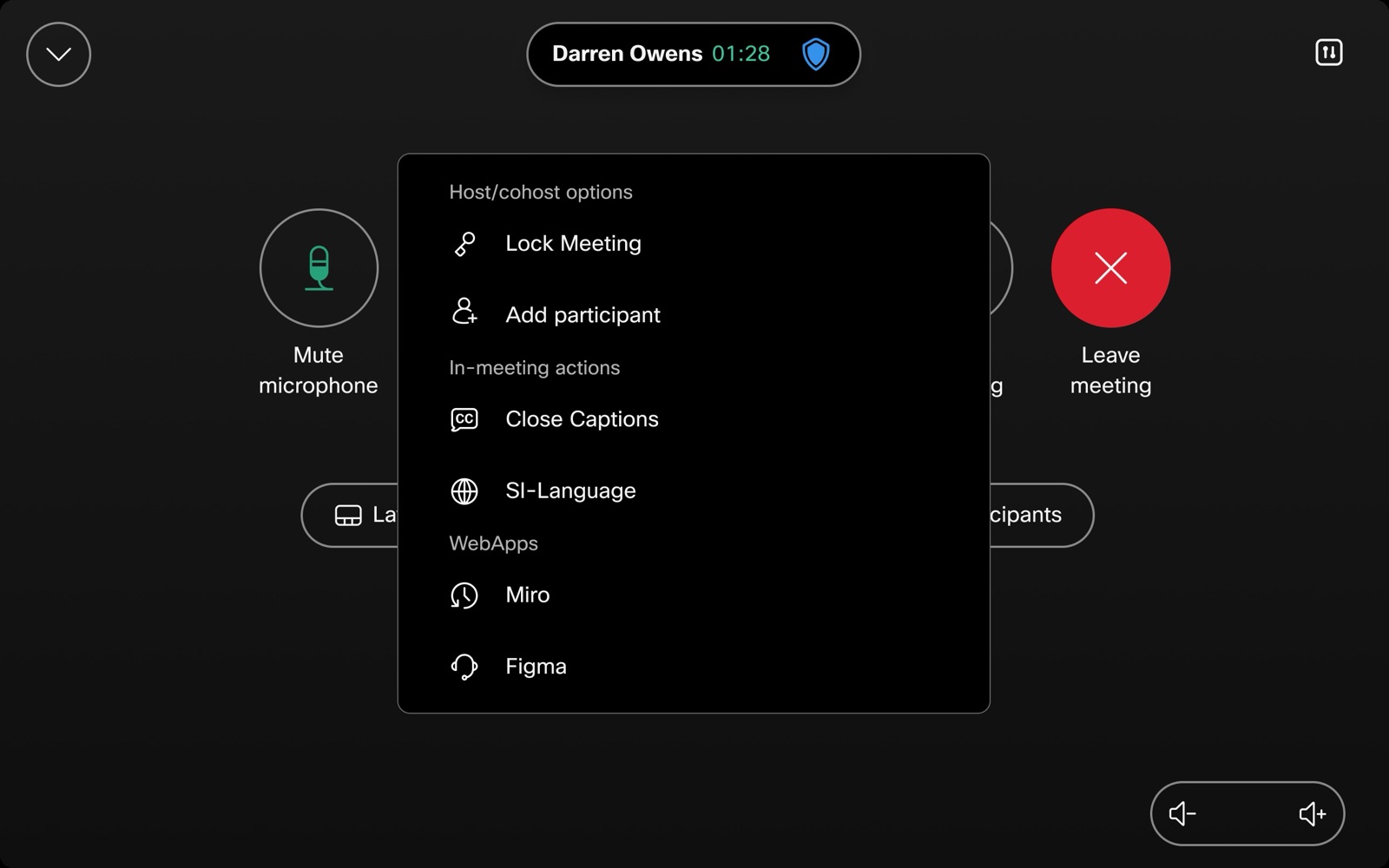Open Darren Owens call info pill

click(x=694, y=54)
